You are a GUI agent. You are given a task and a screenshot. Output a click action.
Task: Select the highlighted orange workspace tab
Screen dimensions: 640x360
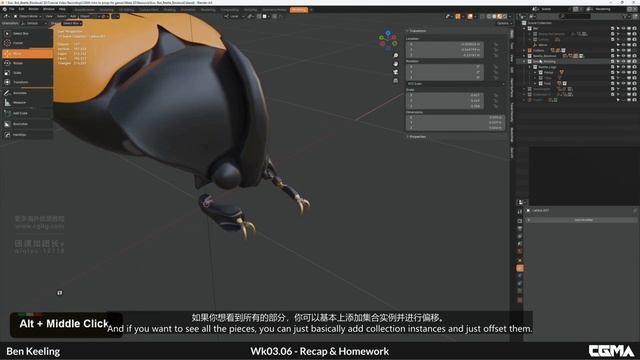pos(299,9)
